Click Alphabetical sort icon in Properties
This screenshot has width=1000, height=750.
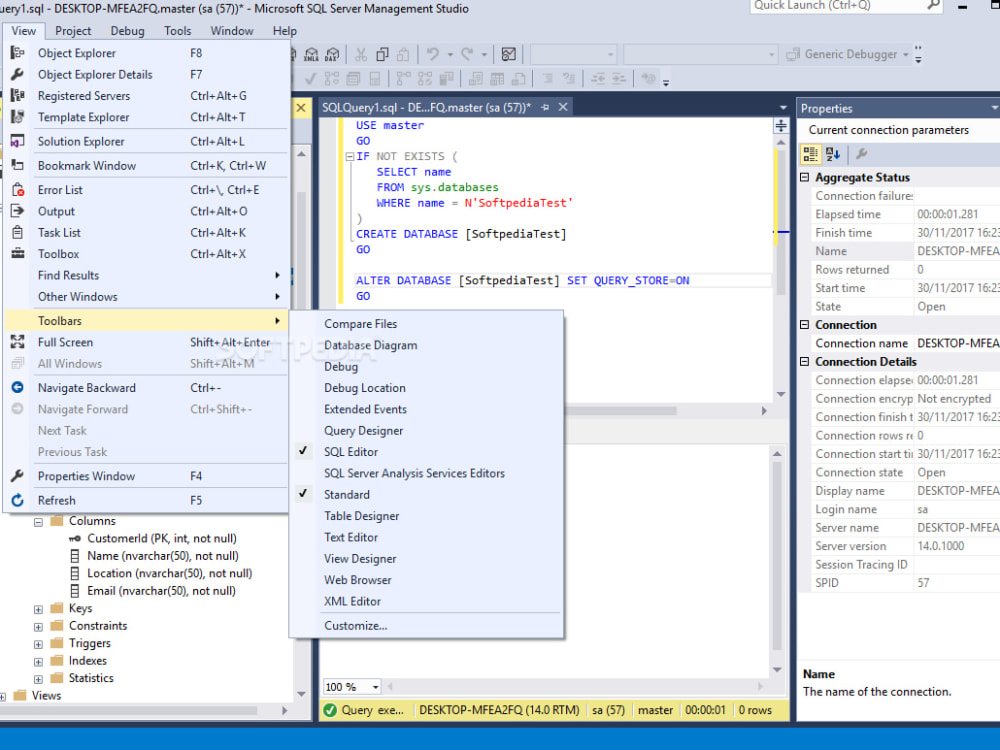pos(833,154)
